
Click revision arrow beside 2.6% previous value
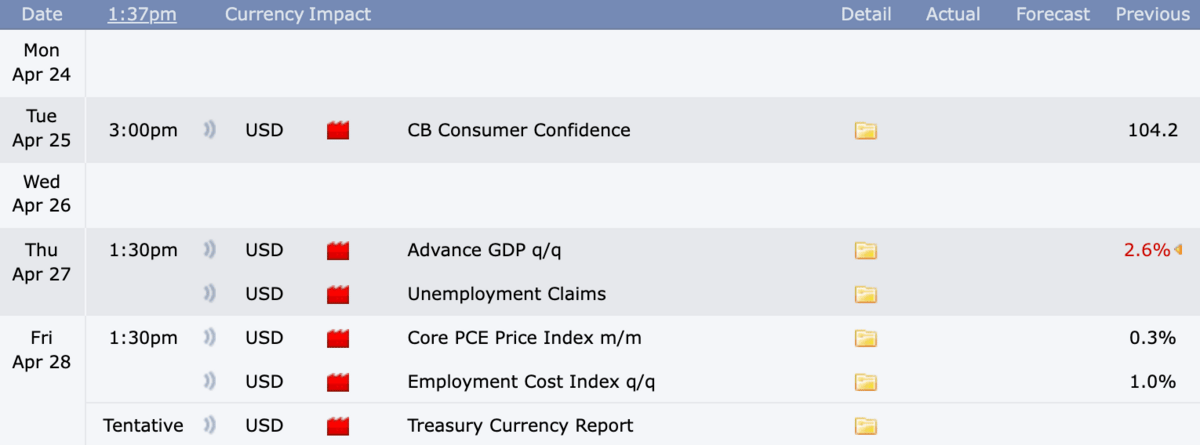[1178, 250]
